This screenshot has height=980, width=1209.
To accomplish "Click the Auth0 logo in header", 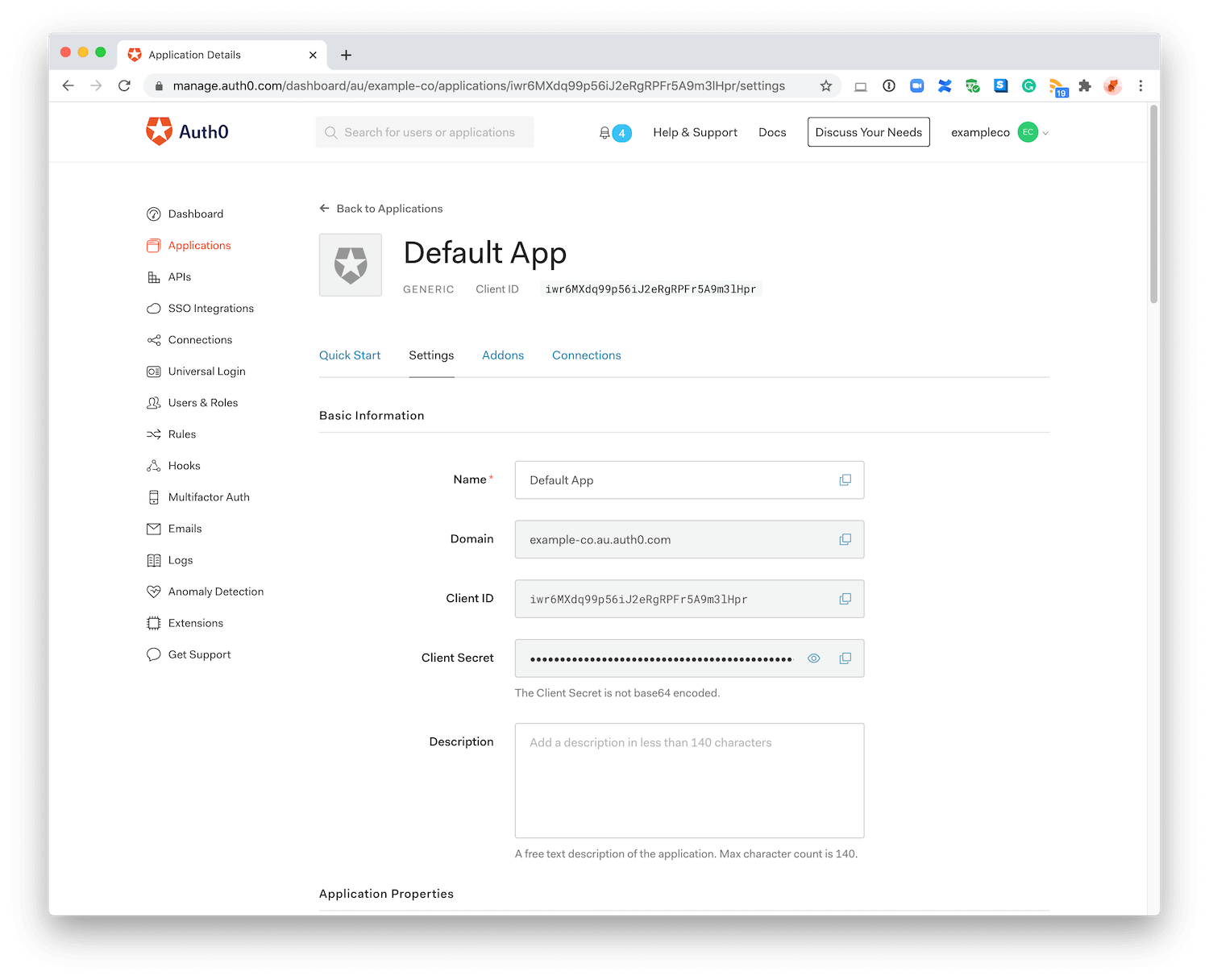I will tap(187, 131).
